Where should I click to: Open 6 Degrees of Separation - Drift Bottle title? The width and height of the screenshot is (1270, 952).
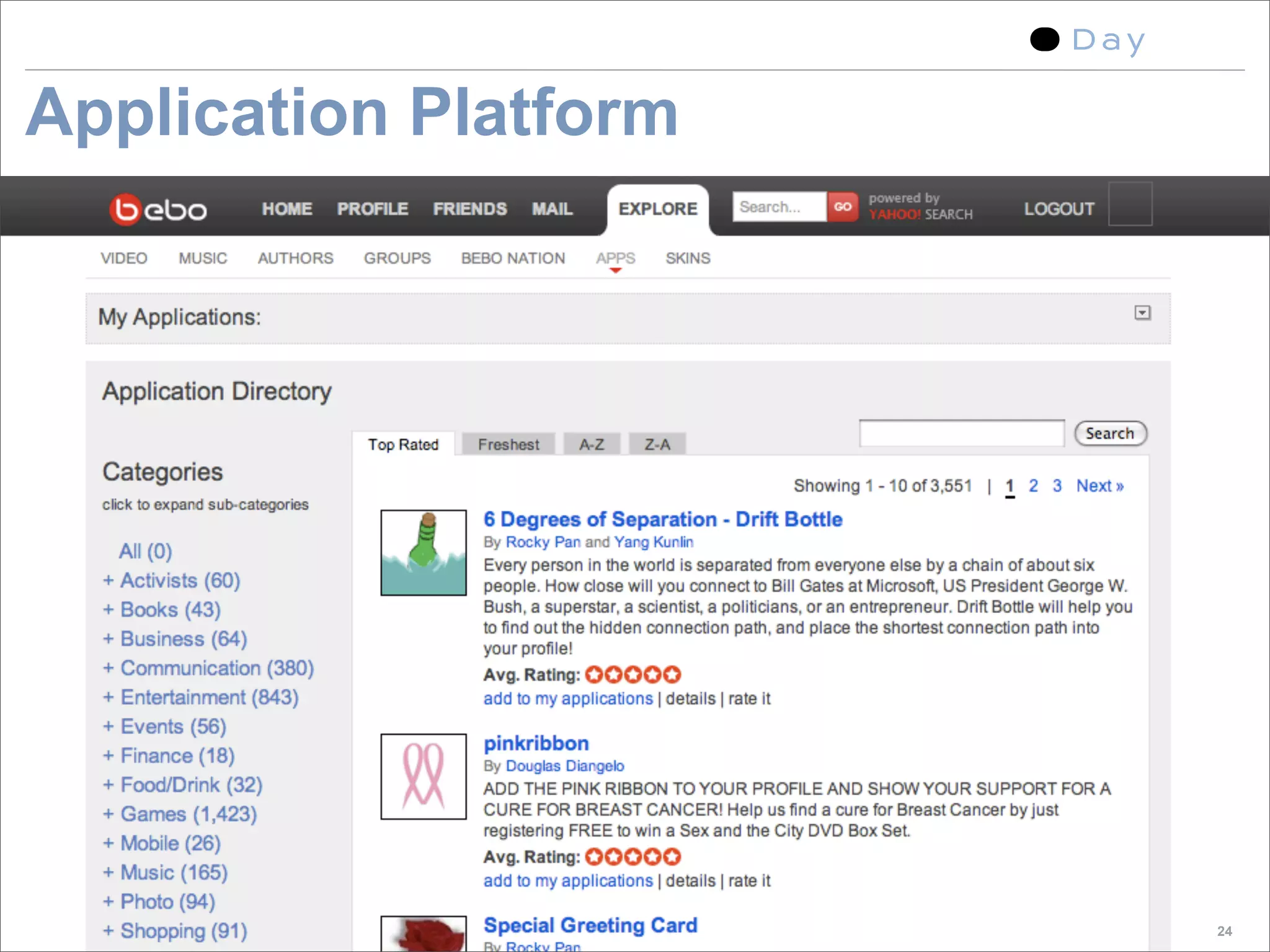(663, 519)
